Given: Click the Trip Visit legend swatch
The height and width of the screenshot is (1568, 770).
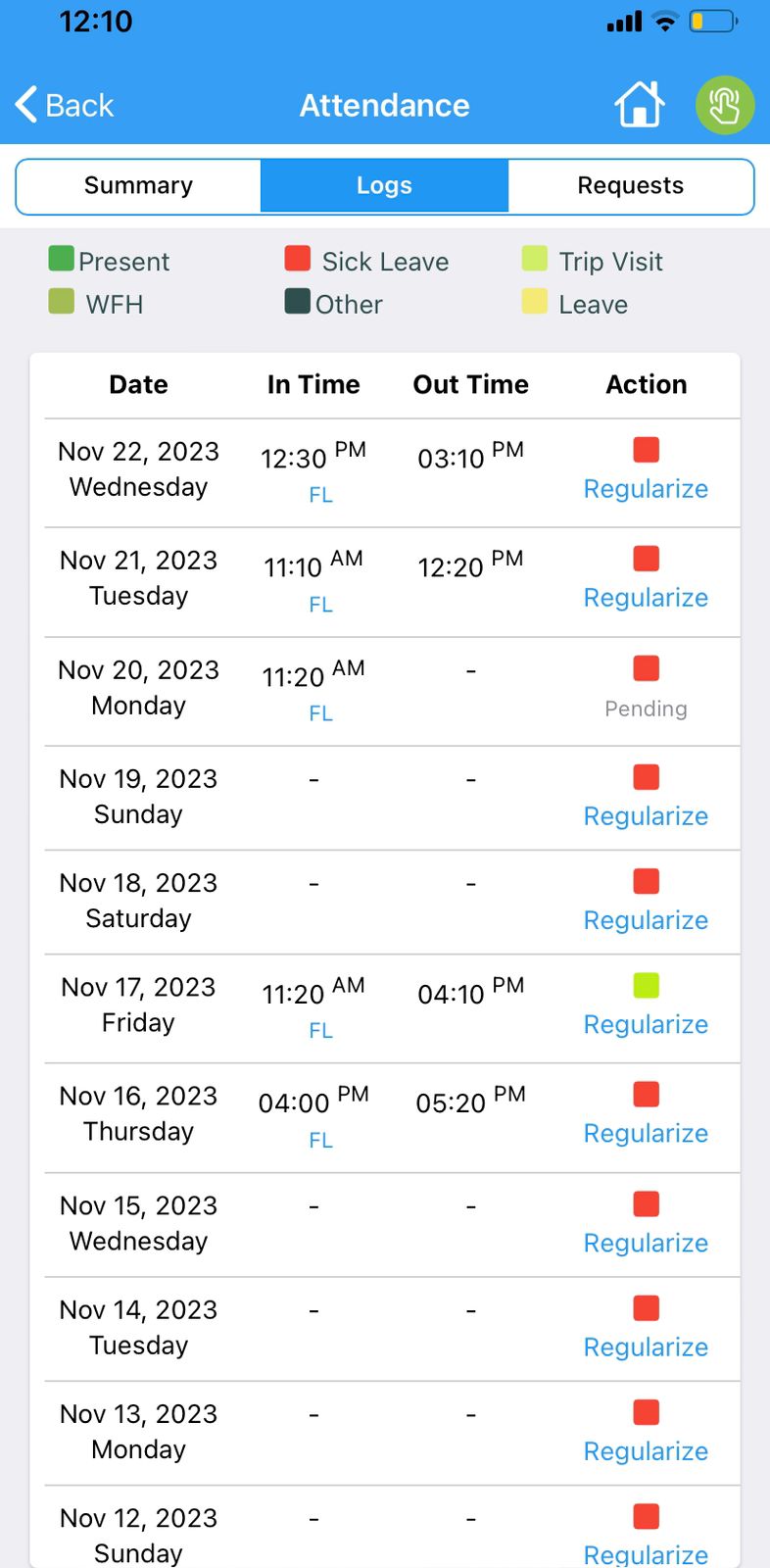Looking at the screenshot, I should click(535, 259).
